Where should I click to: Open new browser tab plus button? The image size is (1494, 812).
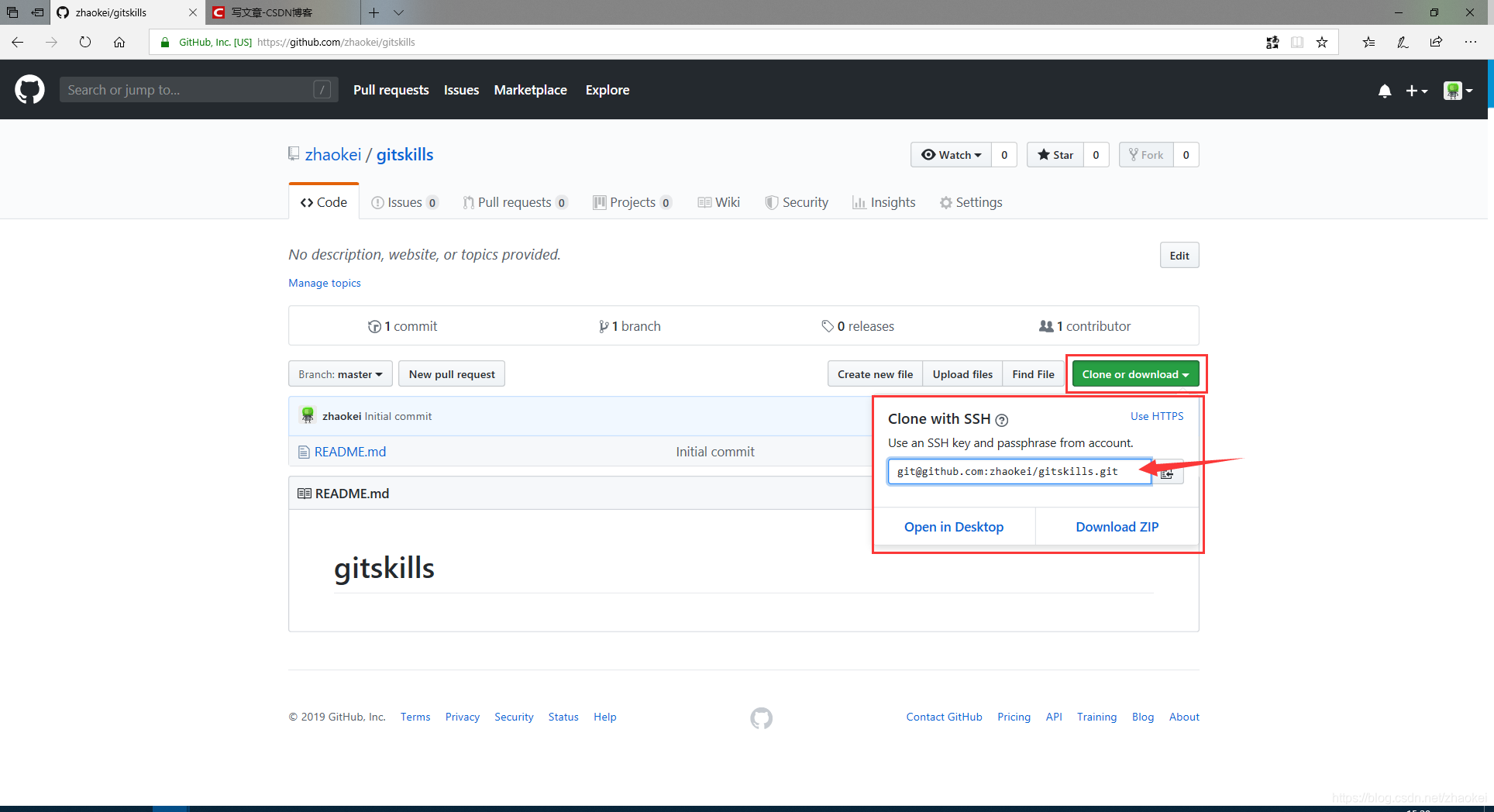click(x=374, y=12)
